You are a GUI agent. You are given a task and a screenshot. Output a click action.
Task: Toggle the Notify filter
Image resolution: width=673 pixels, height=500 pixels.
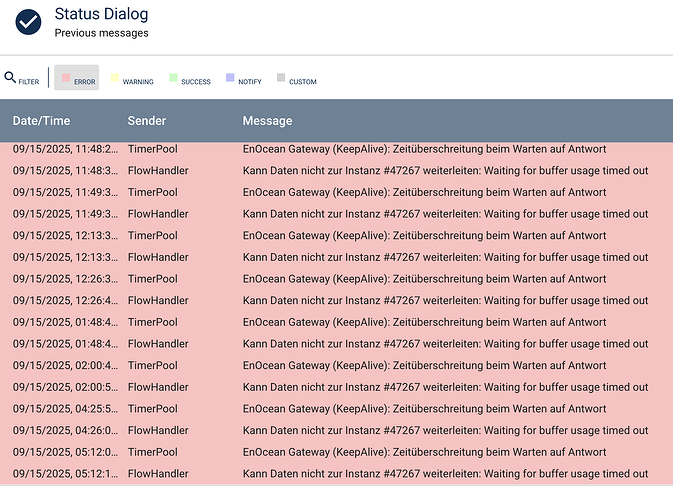(x=244, y=78)
